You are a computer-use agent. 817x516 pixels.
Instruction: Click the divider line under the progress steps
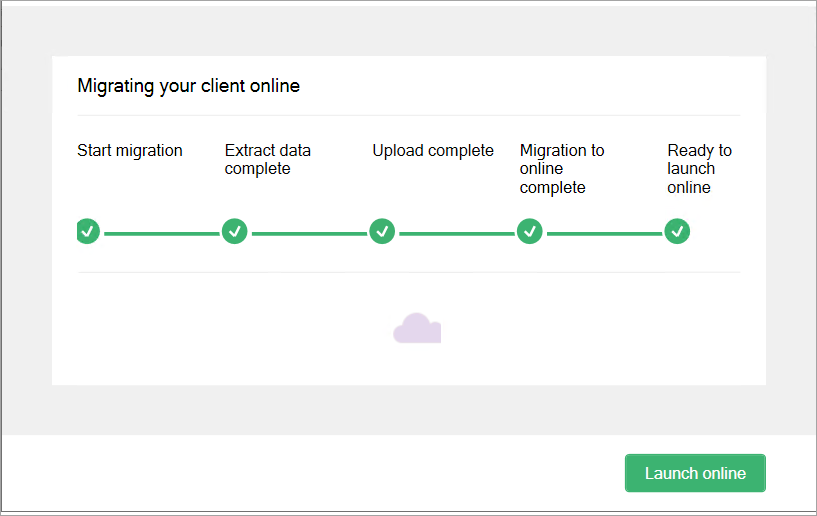coord(408,272)
